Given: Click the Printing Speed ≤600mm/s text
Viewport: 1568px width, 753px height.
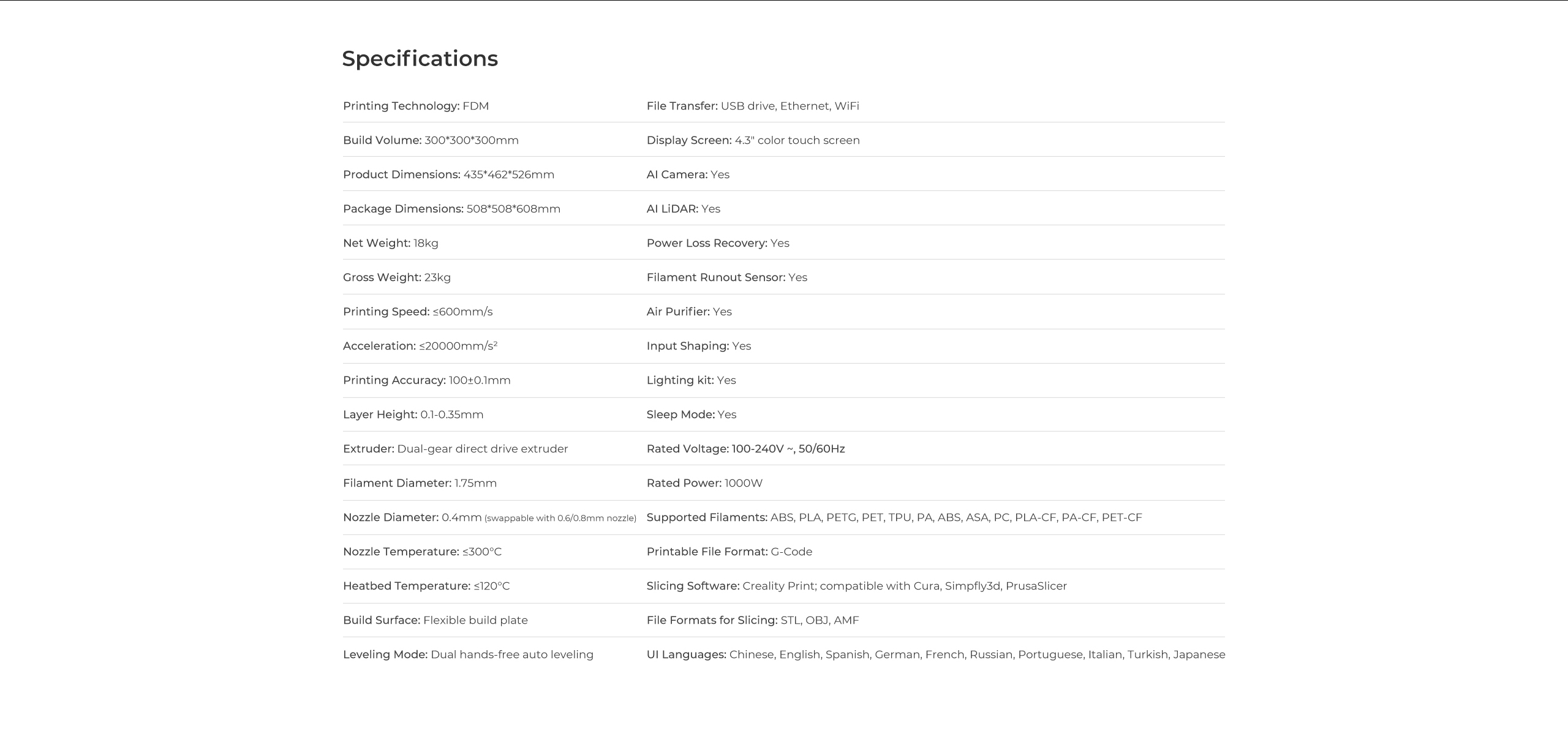Looking at the screenshot, I should tap(418, 312).
